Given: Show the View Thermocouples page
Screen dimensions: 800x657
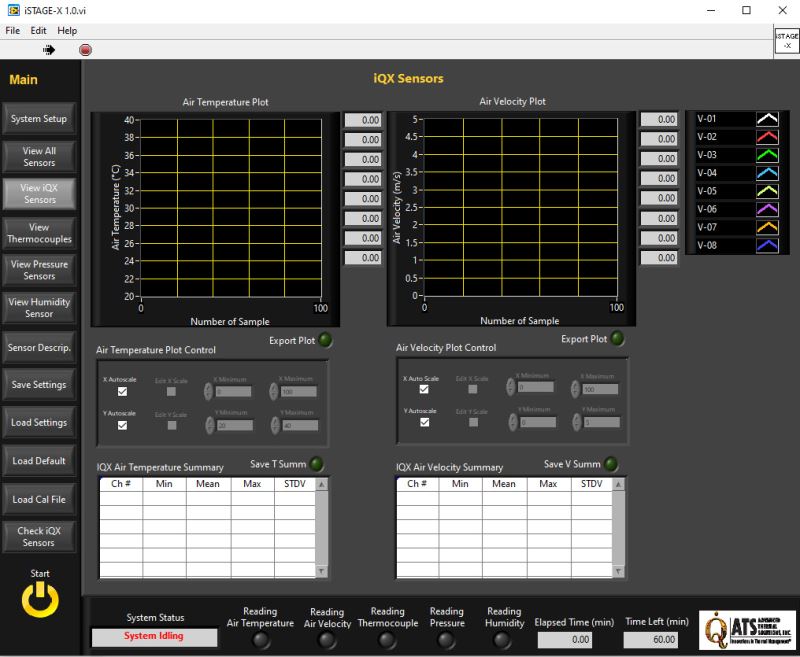Looking at the screenshot, I should pos(39,233).
